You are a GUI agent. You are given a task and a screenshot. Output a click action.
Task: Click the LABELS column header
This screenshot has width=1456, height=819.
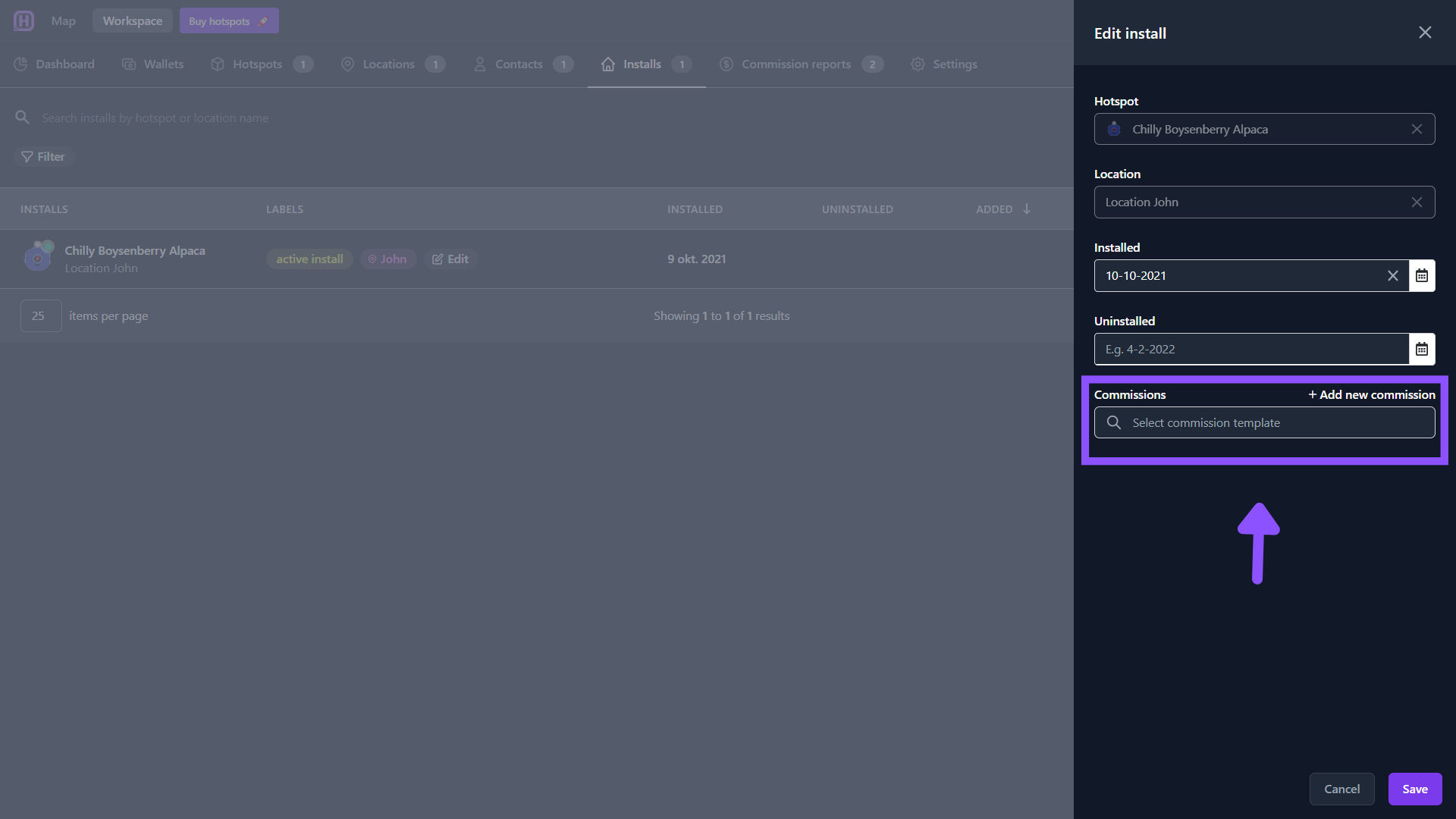click(x=284, y=209)
